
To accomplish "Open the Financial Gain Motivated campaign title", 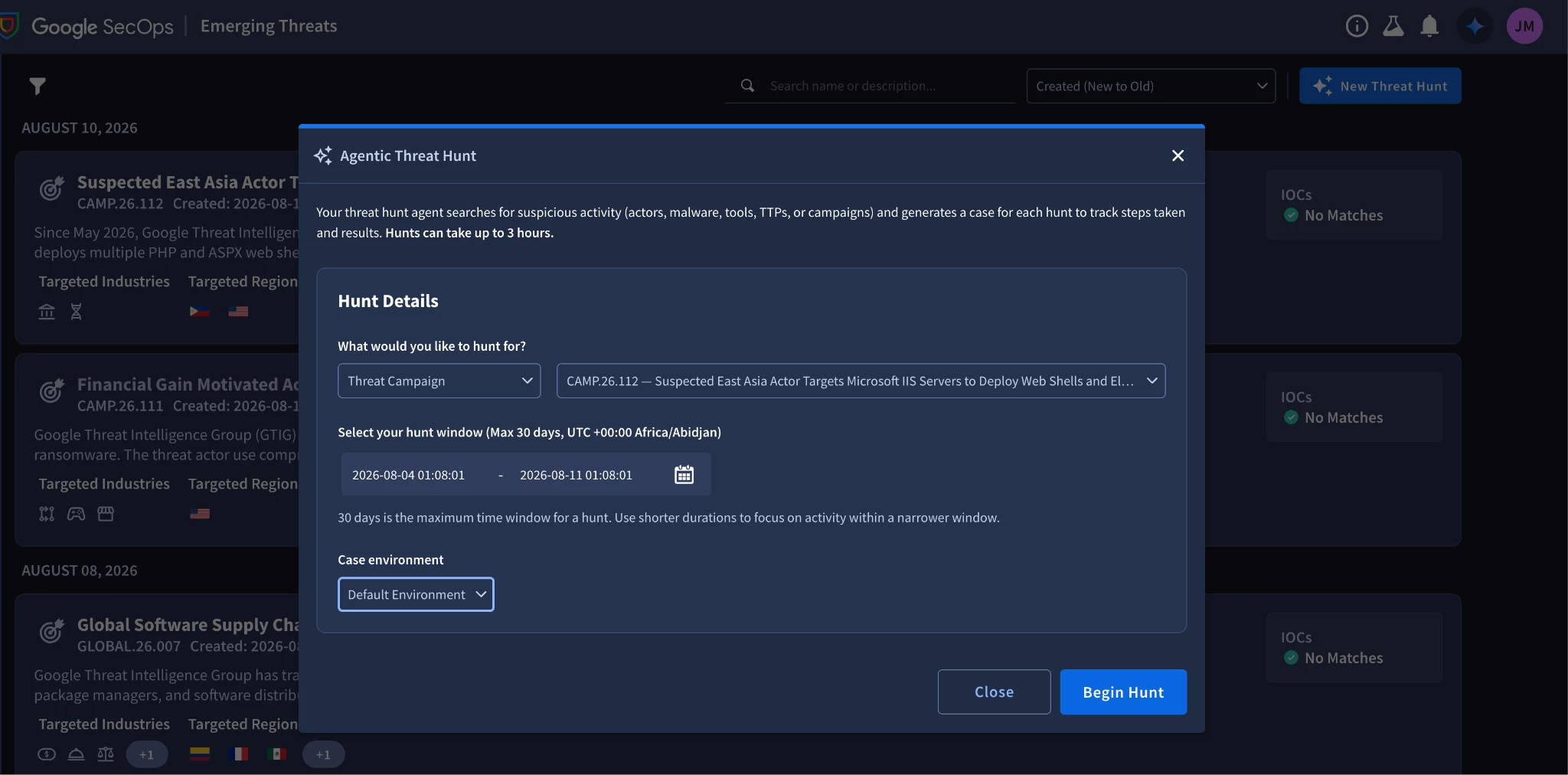I will 188,384.
